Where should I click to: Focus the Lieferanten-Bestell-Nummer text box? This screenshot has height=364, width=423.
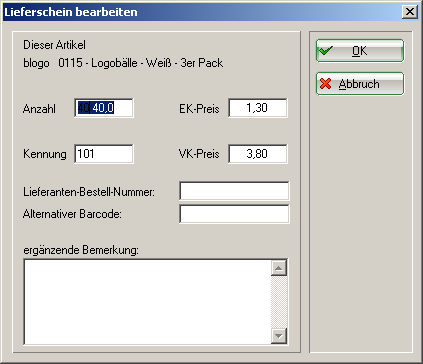click(234, 191)
